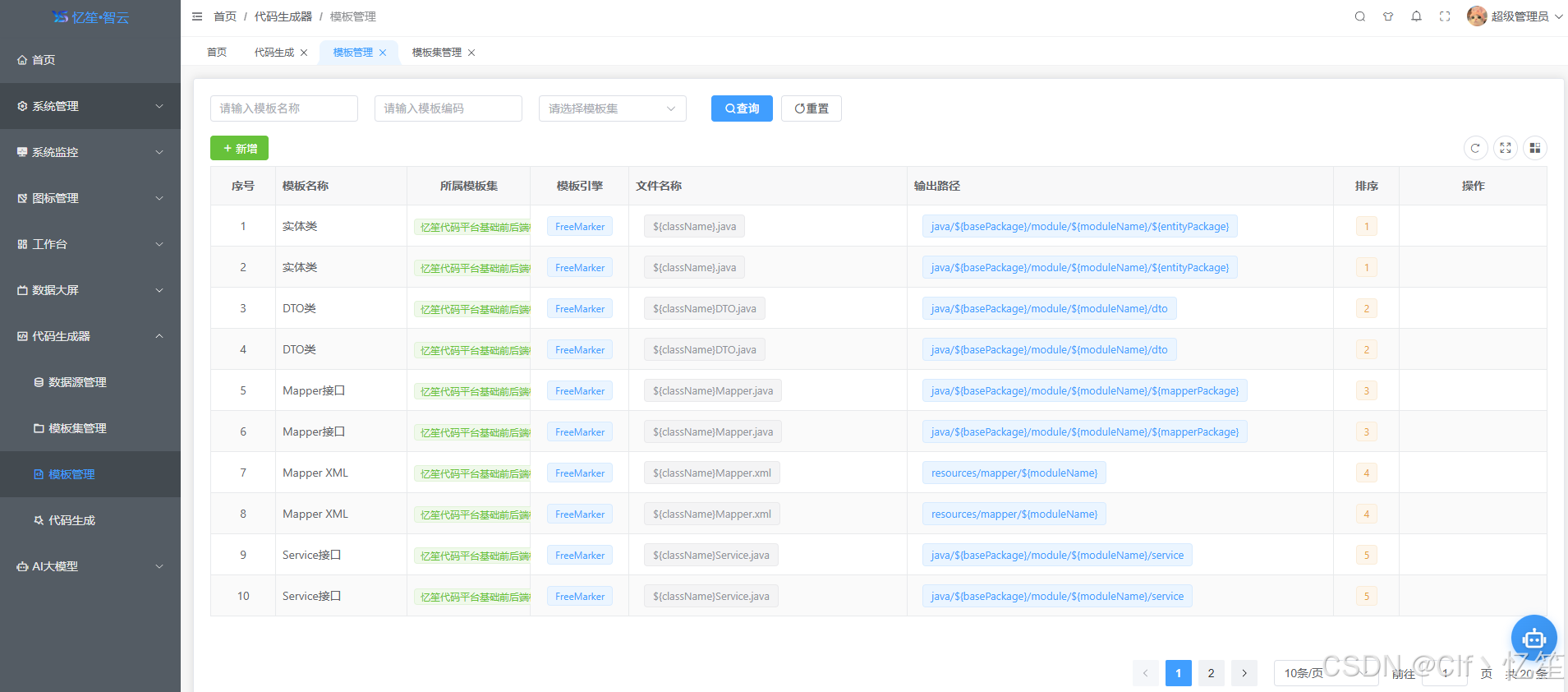Close the 模板集管理 tab
The image size is (1568, 692).
tap(471, 53)
